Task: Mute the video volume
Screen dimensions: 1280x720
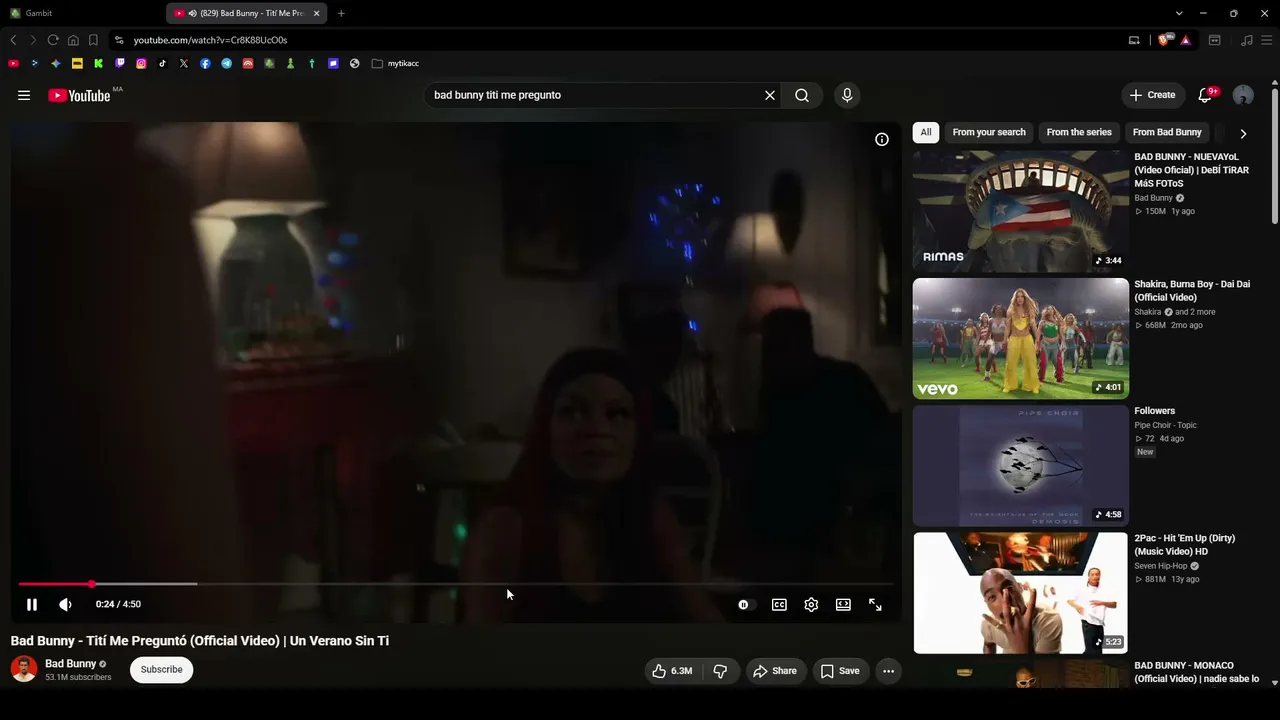Action: click(65, 604)
